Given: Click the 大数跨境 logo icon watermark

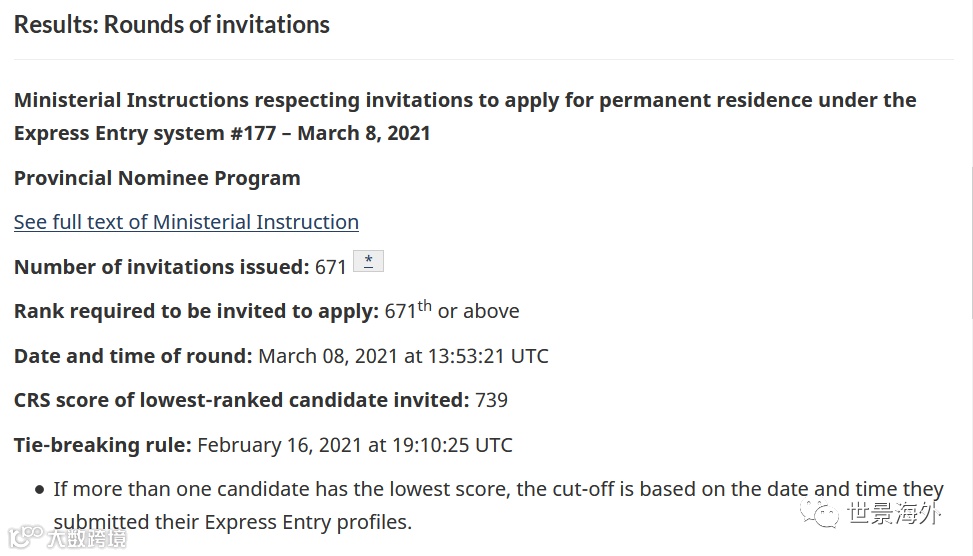Looking at the screenshot, I should (26, 537).
